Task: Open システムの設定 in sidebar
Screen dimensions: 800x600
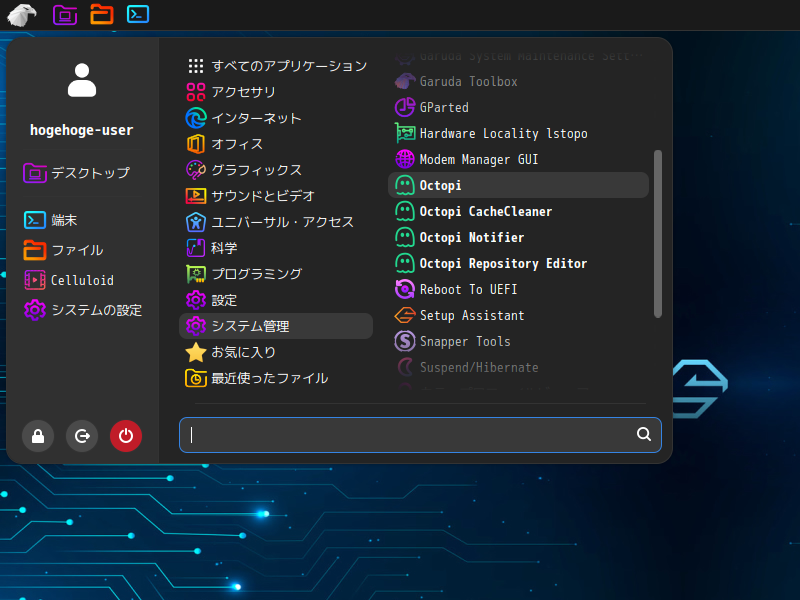Action: pos(83,310)
